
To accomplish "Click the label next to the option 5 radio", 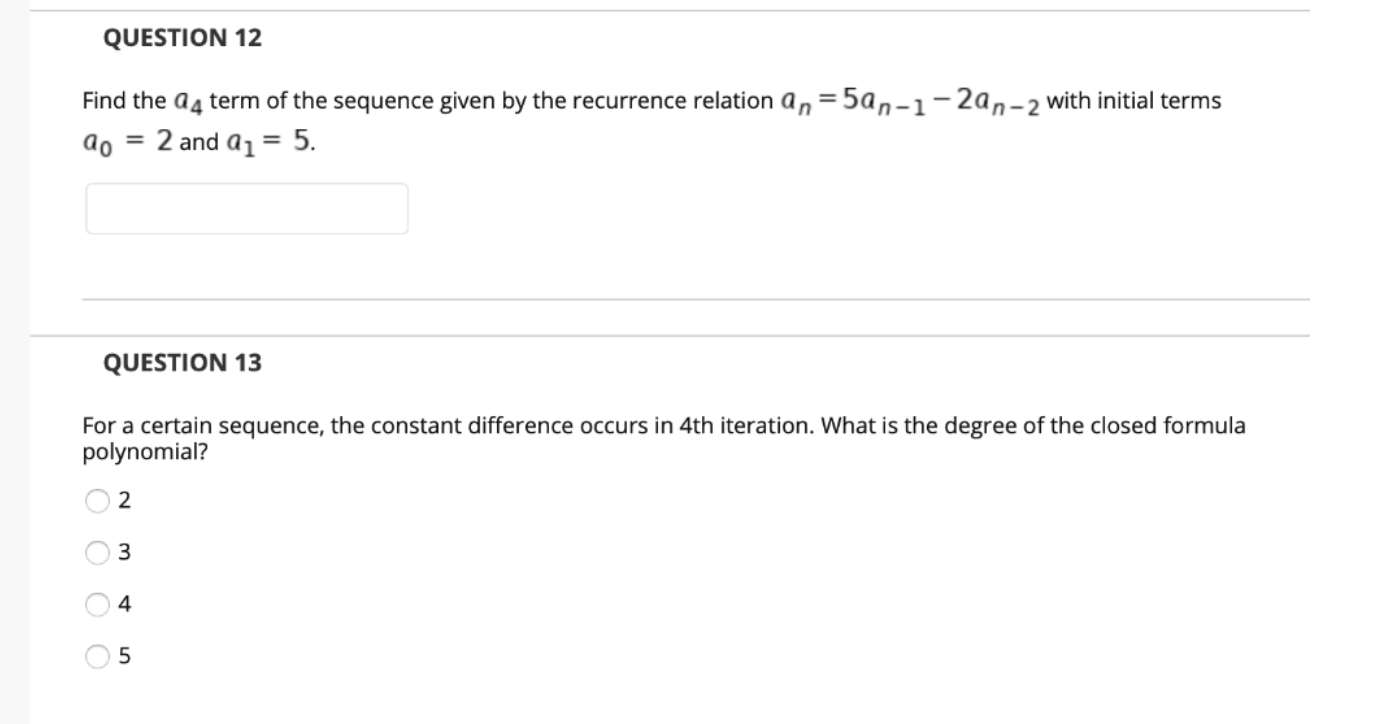I will (x=123, y=654).
